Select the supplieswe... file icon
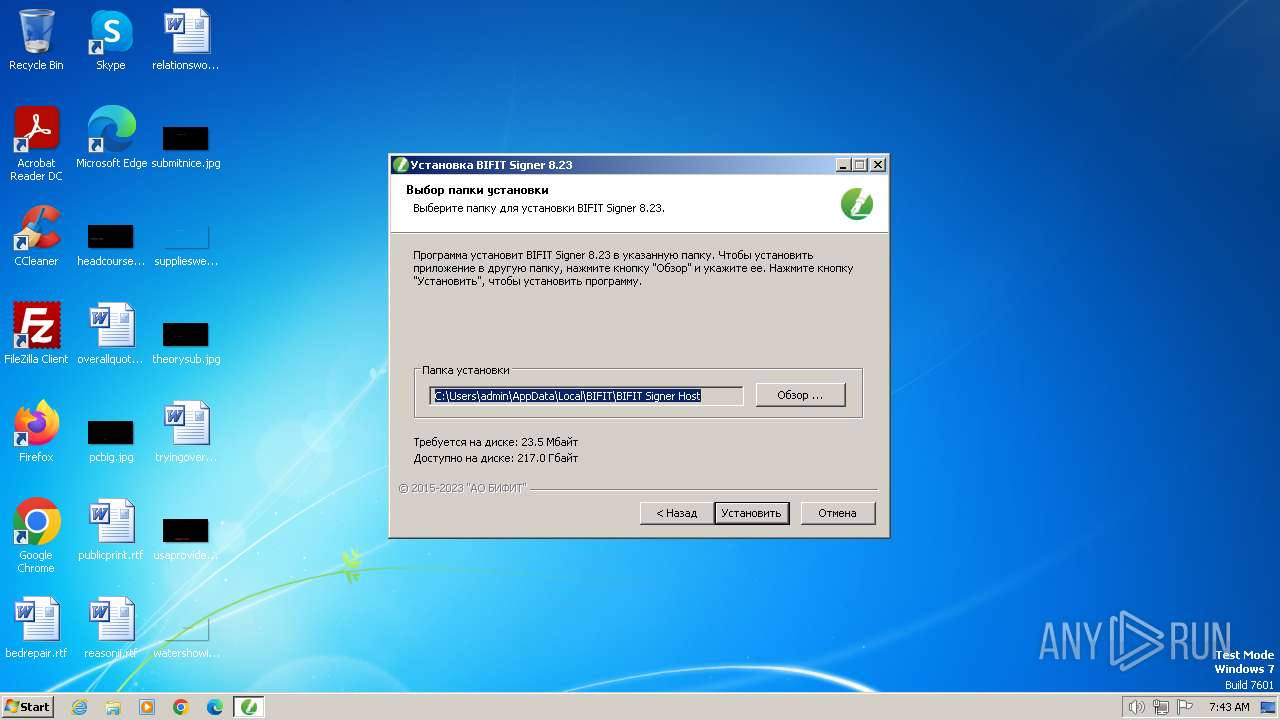 click(x=186, y=245)
